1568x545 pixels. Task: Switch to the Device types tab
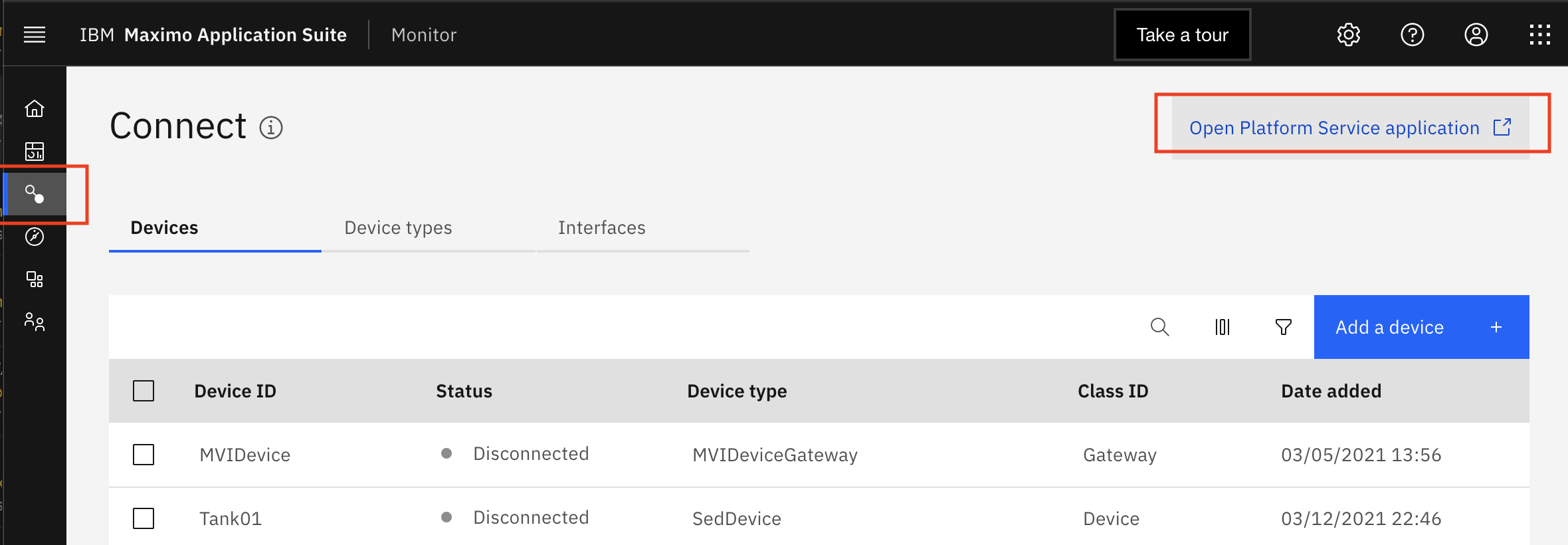[x=429, y=228]
